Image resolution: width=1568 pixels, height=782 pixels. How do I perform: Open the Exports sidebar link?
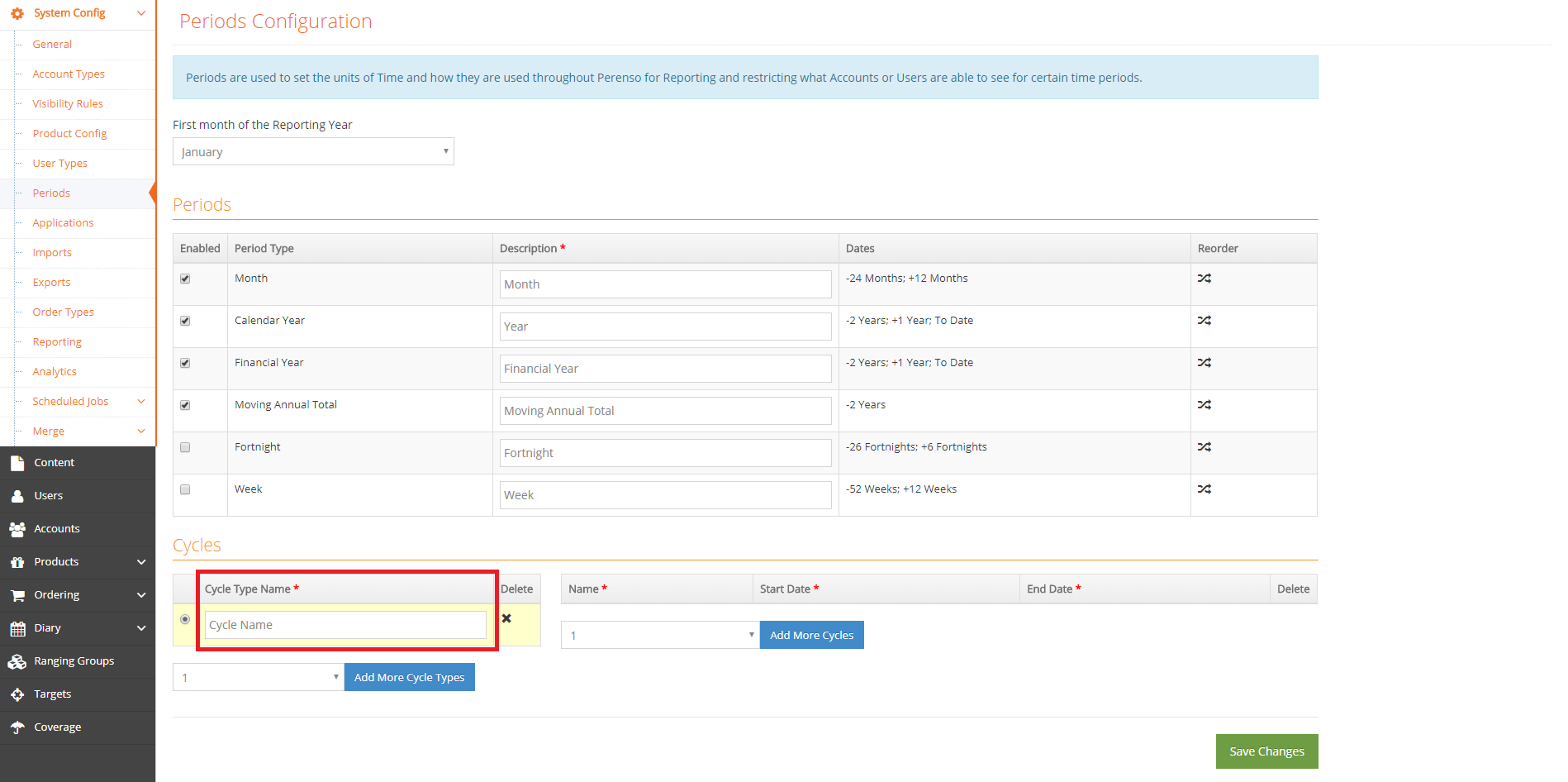51,283
